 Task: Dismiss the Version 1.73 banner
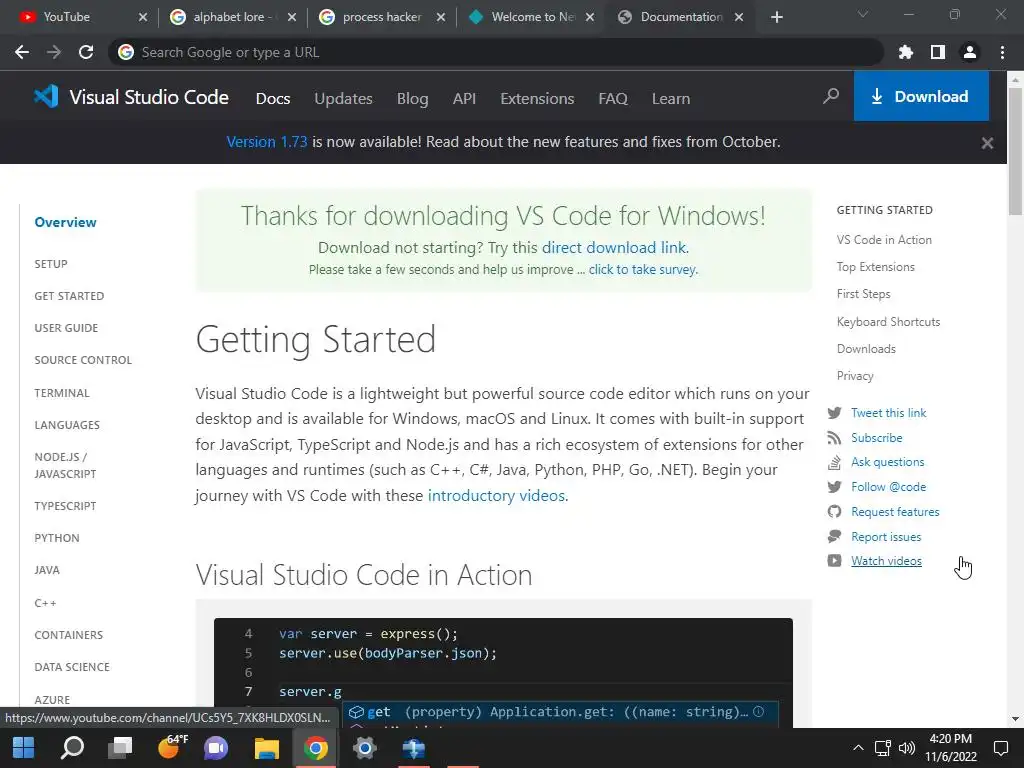tap(987, 143)
